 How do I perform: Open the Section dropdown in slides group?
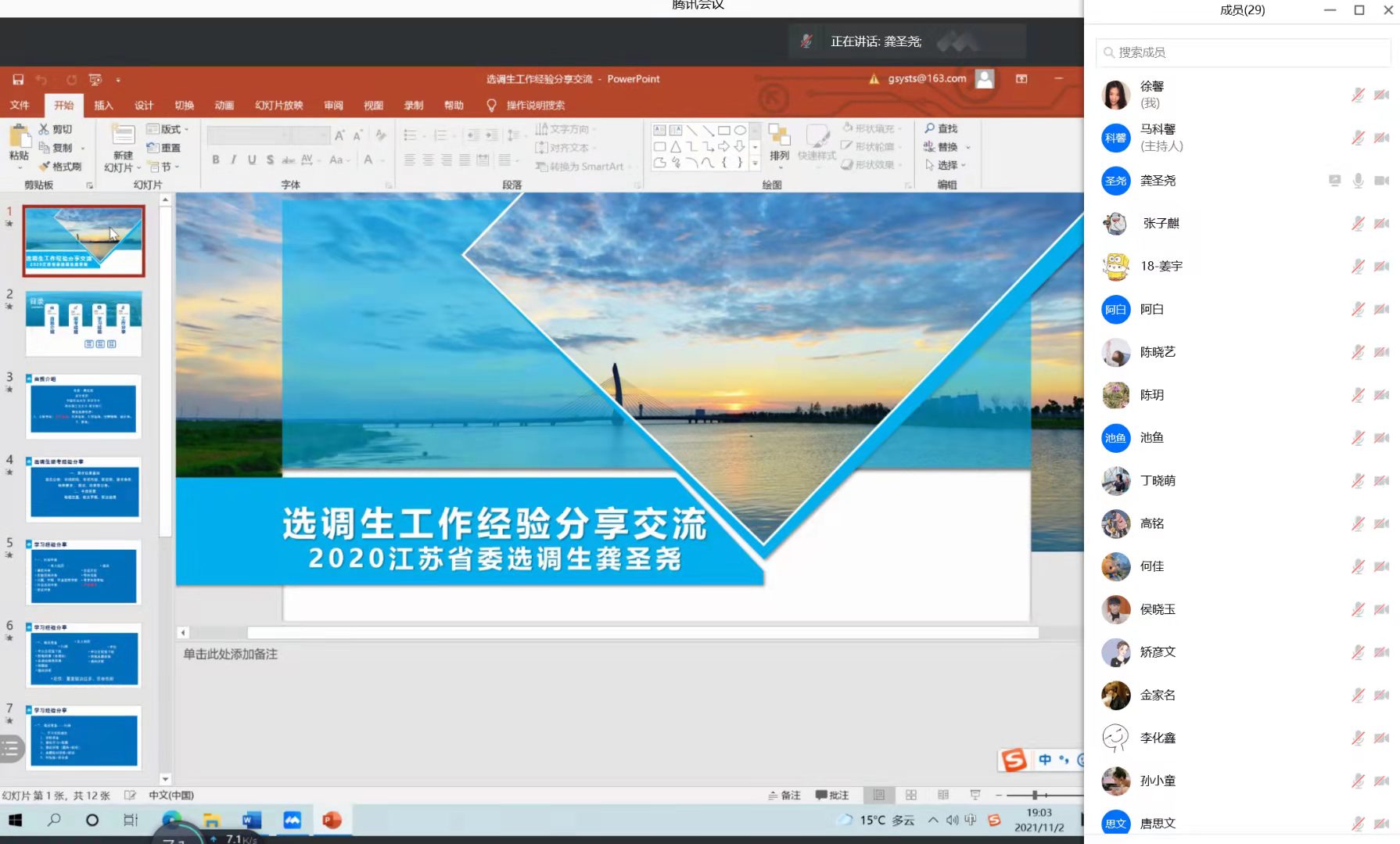pyautogui.click(x=165, y=167)
